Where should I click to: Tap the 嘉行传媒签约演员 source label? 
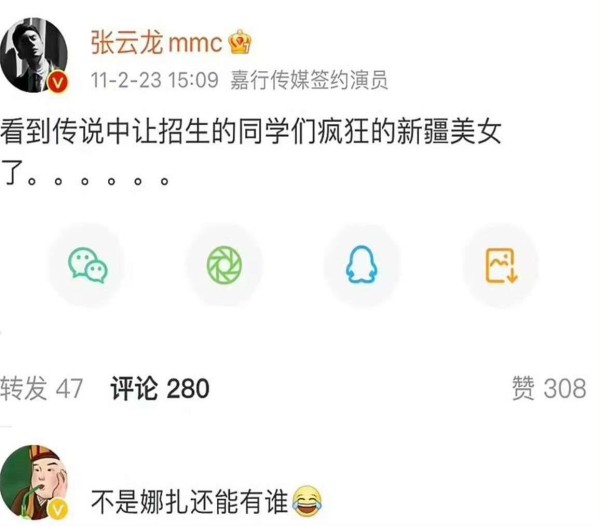click(x=309, y=80)
